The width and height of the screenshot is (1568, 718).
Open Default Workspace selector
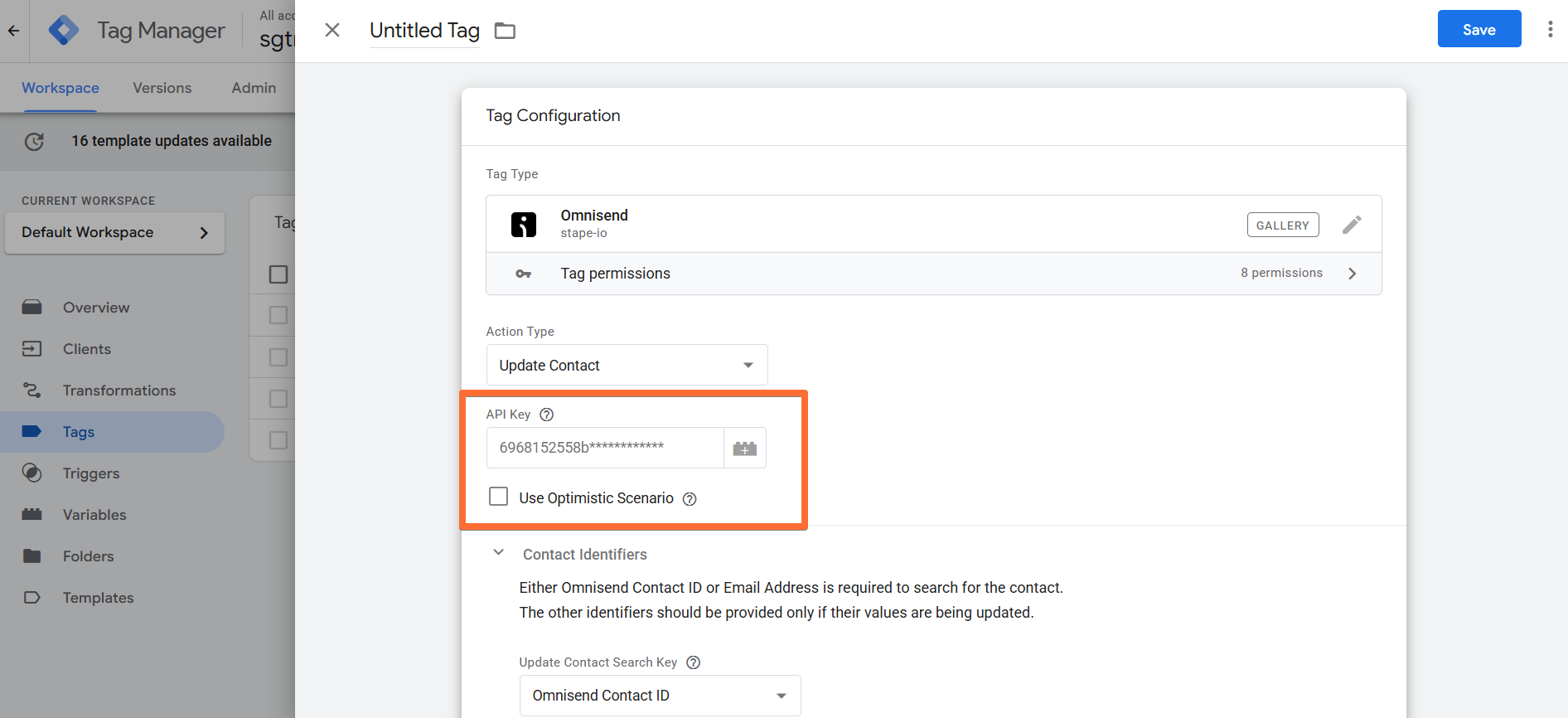(x=114, y=233)
